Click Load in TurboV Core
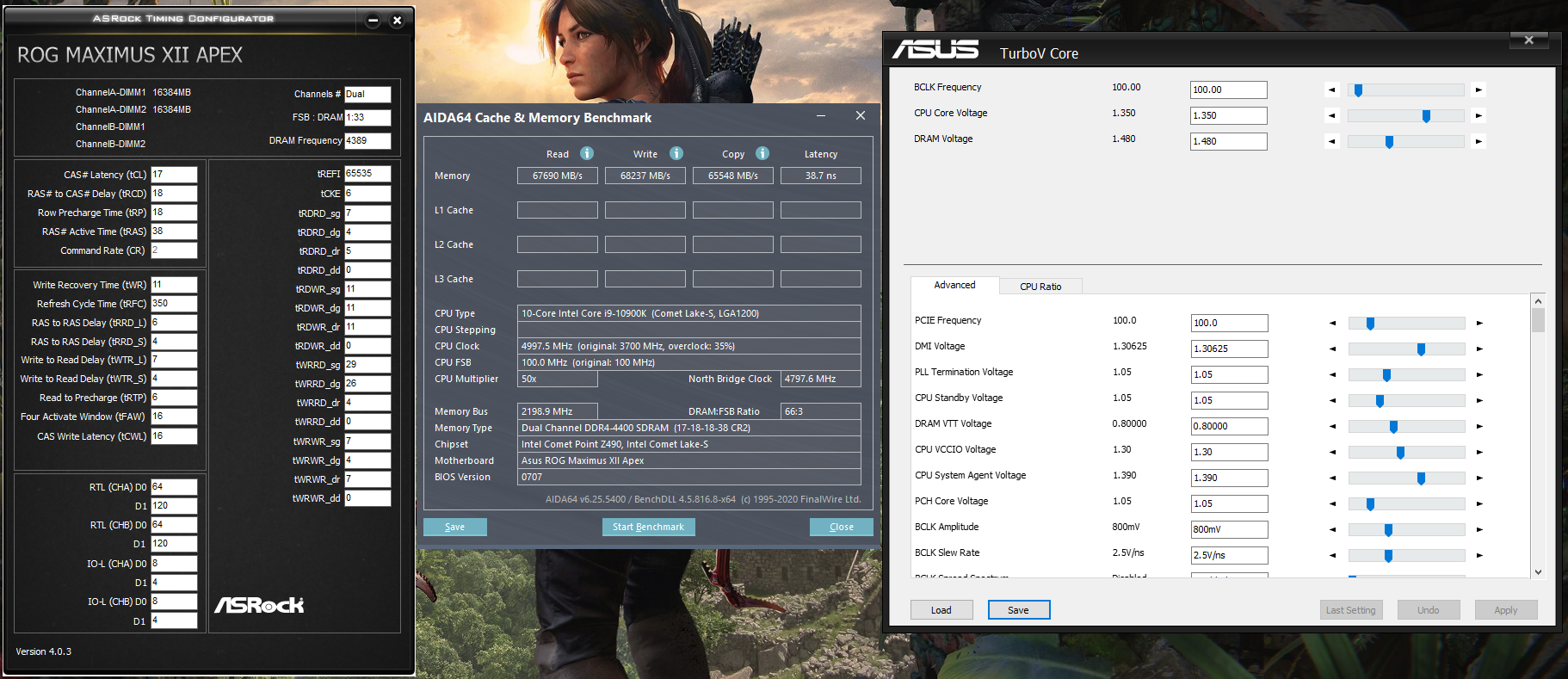This screenshot has height=679, width=1568. (x=941, y=610)
